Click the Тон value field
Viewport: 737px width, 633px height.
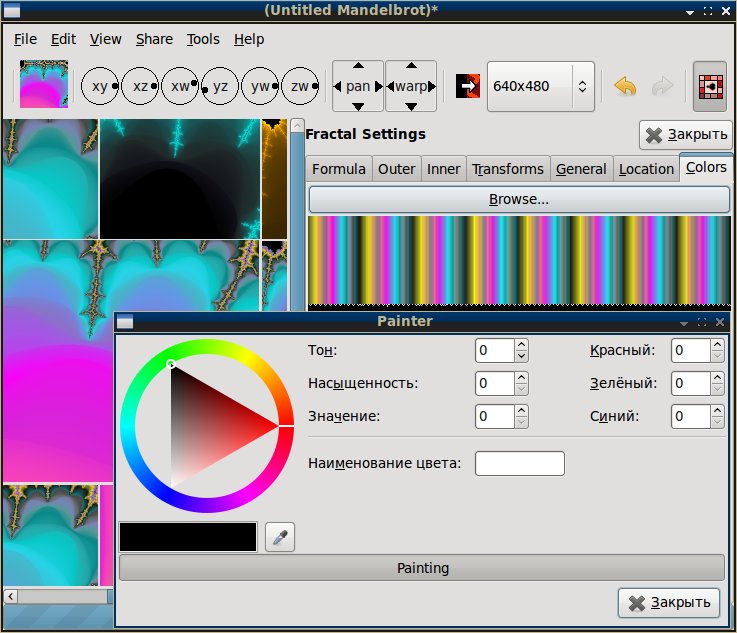pos(494,351)
